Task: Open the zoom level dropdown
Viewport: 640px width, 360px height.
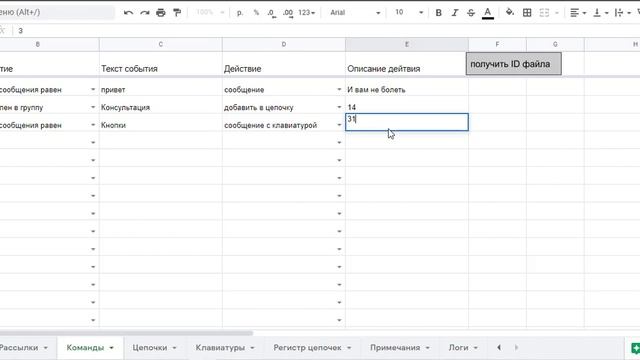Action: pyautogui.click(x=210, y=13)
